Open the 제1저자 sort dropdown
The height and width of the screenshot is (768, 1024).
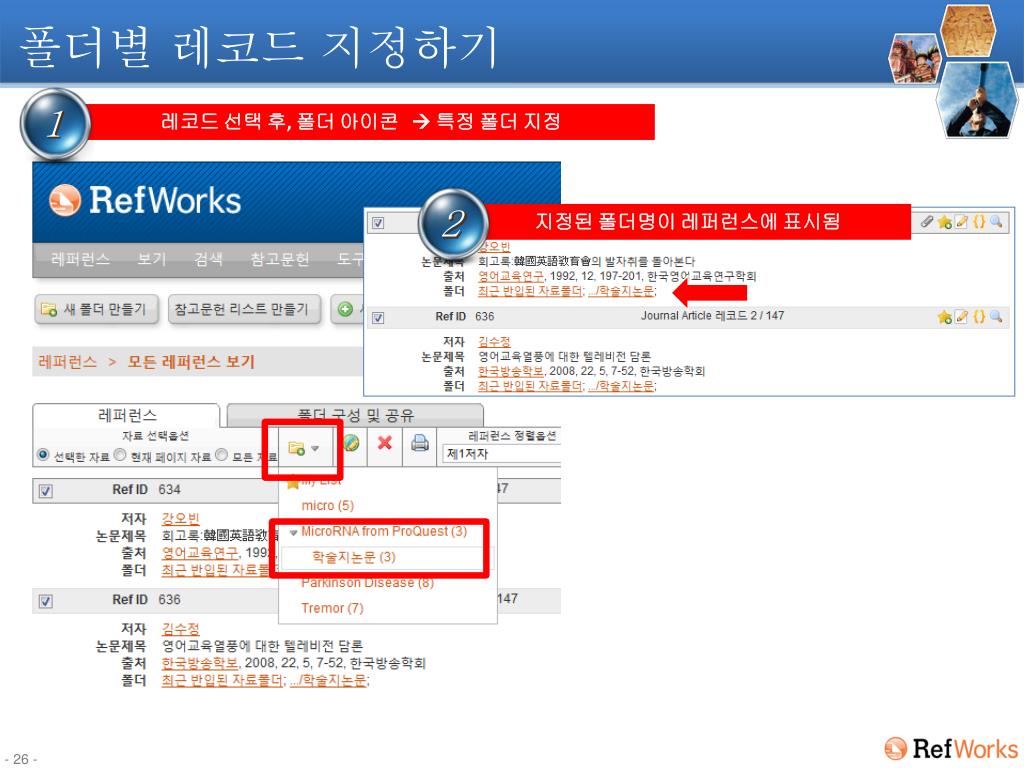[x=501, y=454]
